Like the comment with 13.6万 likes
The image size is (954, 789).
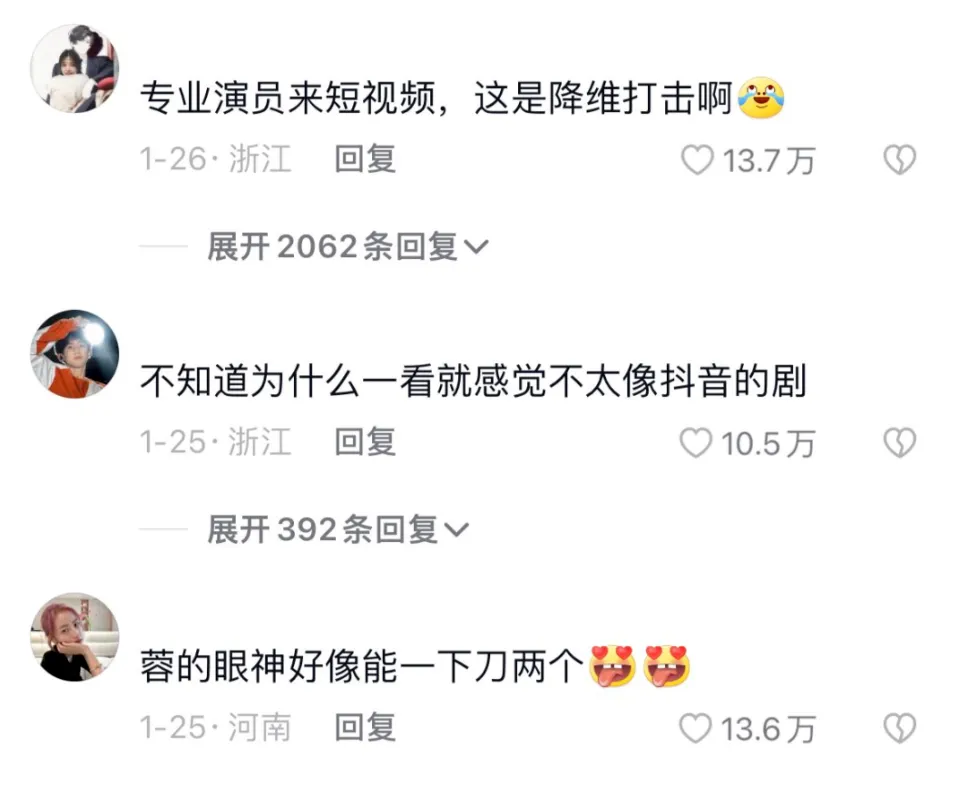coord(695,728)
